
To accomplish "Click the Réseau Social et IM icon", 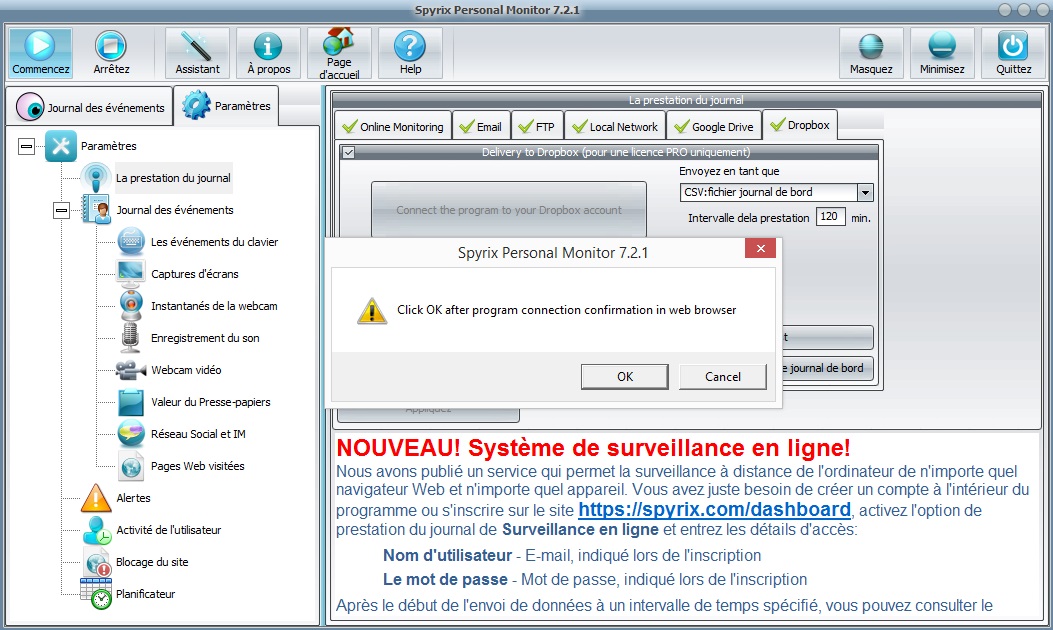I will [131, 434].
